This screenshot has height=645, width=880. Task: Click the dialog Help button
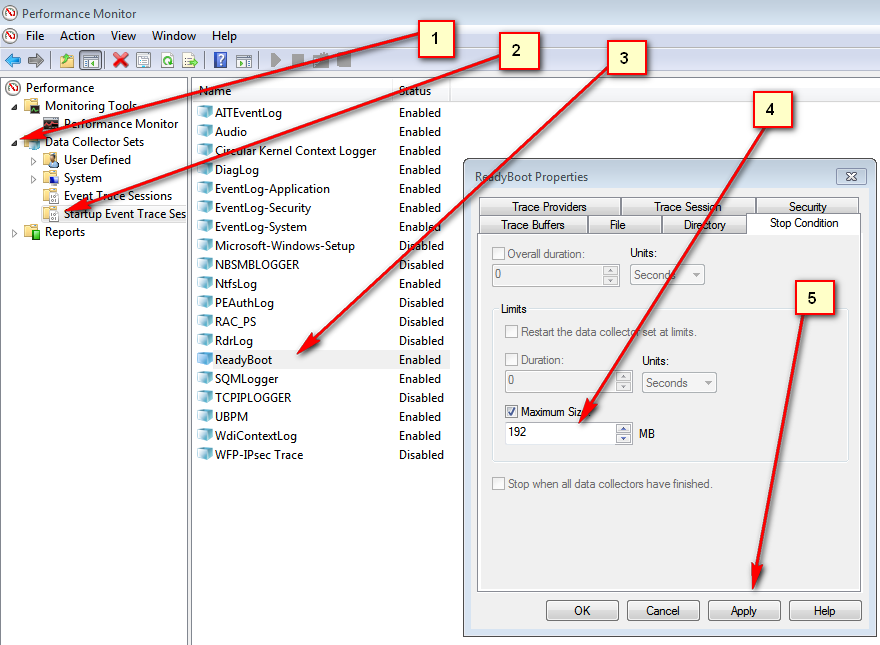824,610
